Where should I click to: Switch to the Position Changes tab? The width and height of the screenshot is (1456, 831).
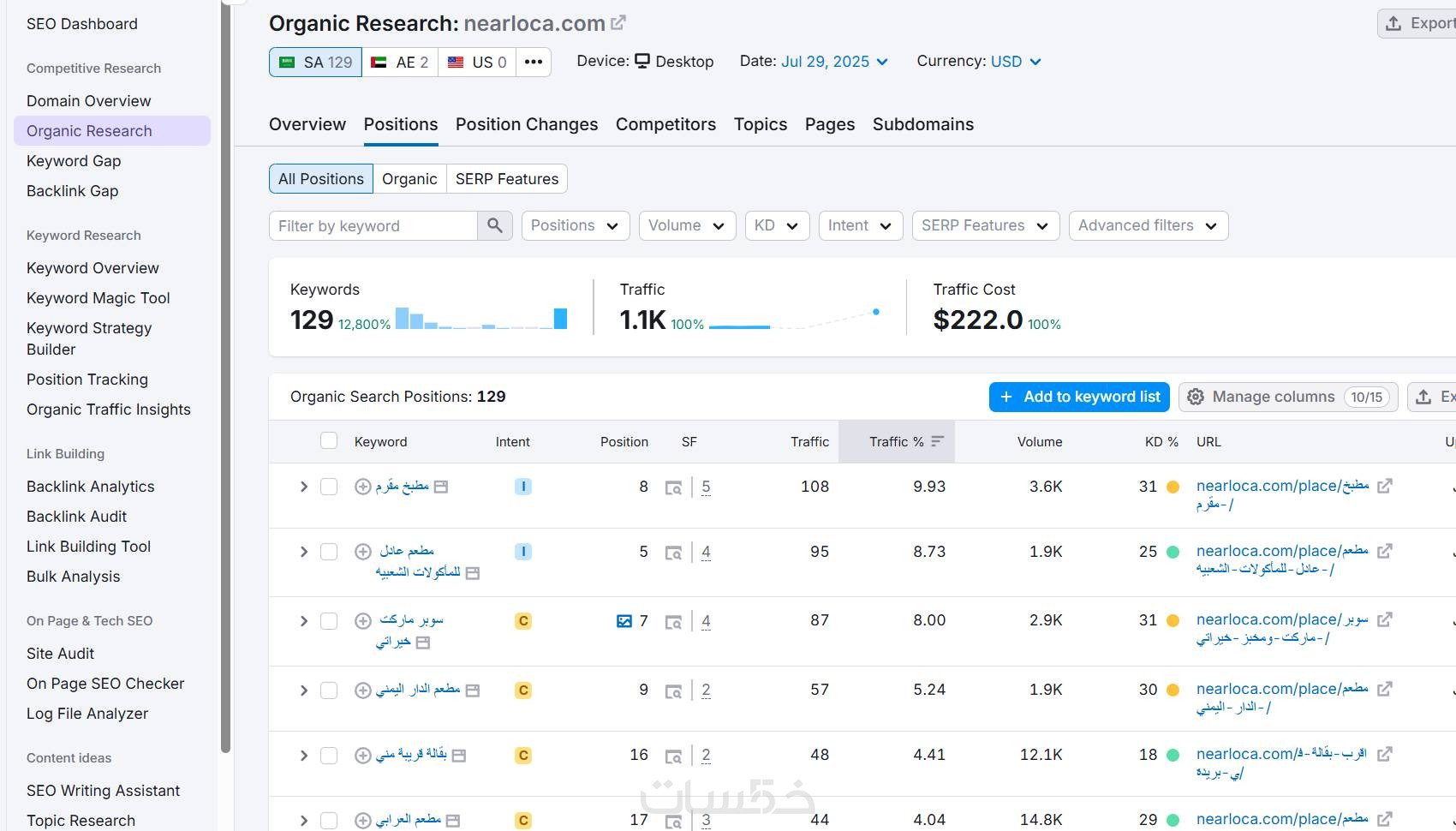(x=527, y=124)
